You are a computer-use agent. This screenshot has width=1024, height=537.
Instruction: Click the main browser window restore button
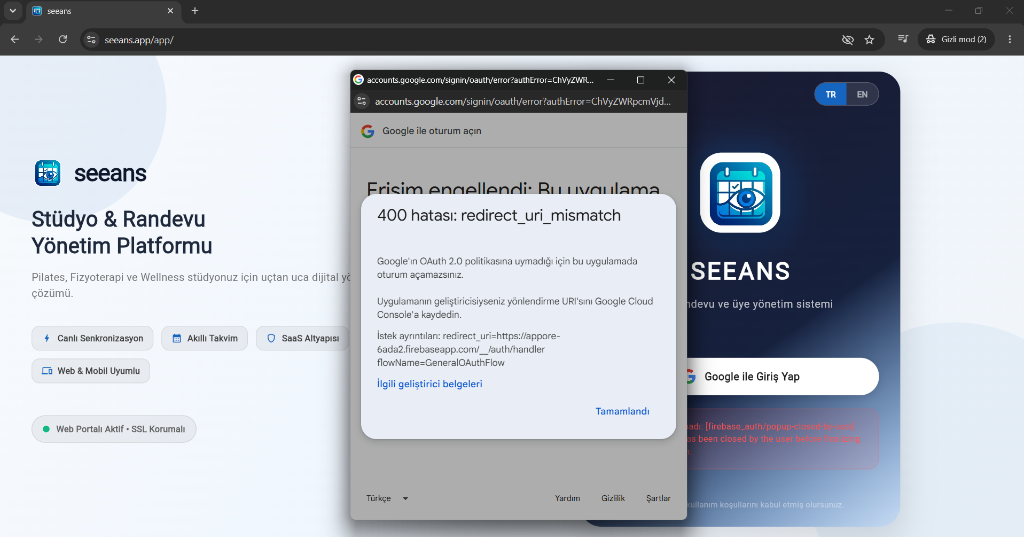pyautogui.click(x=978, y=11)
